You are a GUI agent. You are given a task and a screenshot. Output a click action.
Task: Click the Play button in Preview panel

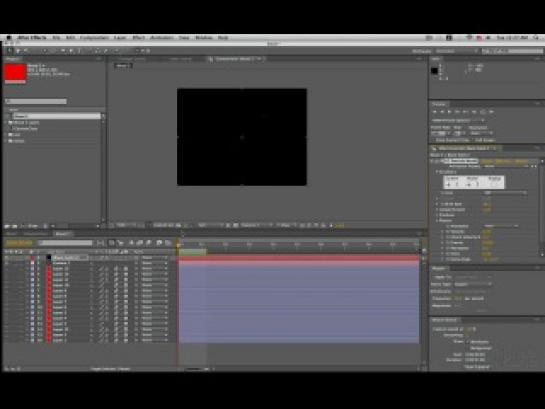click(x=450, y=112)
